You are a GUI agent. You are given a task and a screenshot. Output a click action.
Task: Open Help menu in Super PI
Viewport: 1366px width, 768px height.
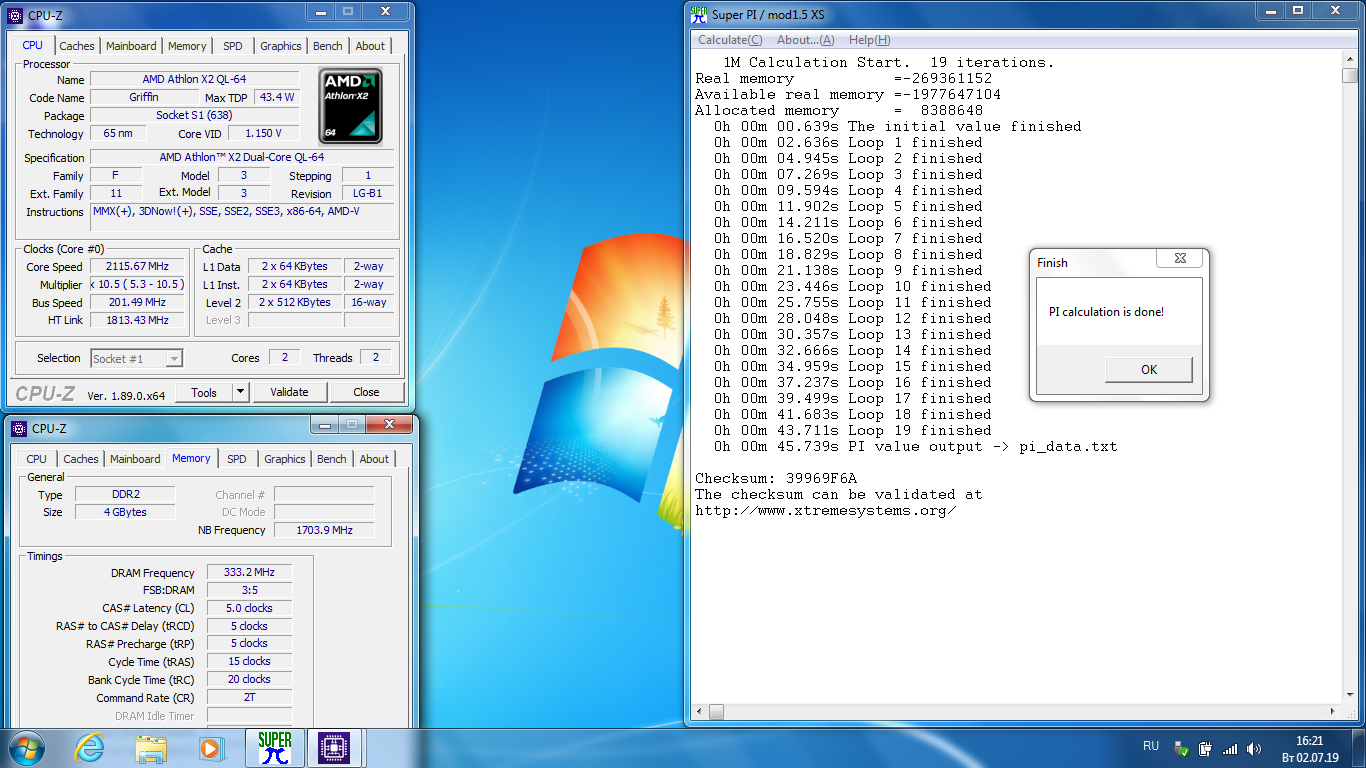[x=869, y=40]
